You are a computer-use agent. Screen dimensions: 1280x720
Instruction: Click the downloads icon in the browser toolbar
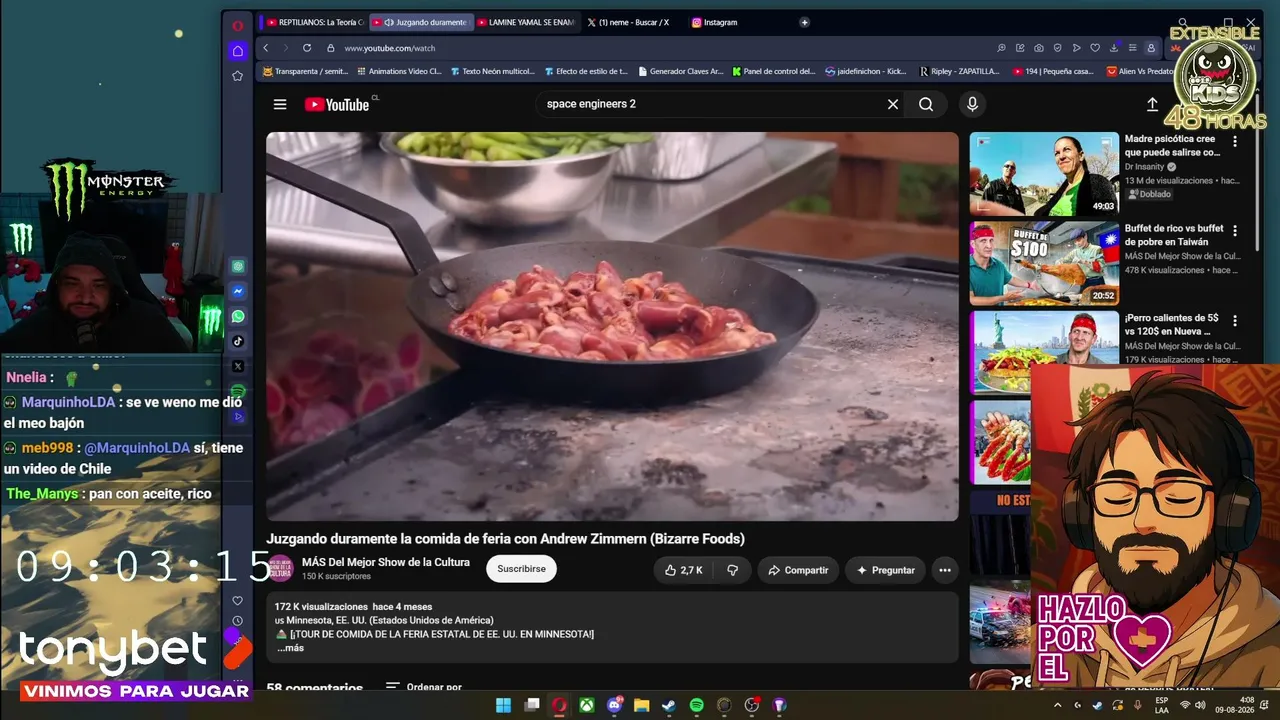coord(1114,48)
